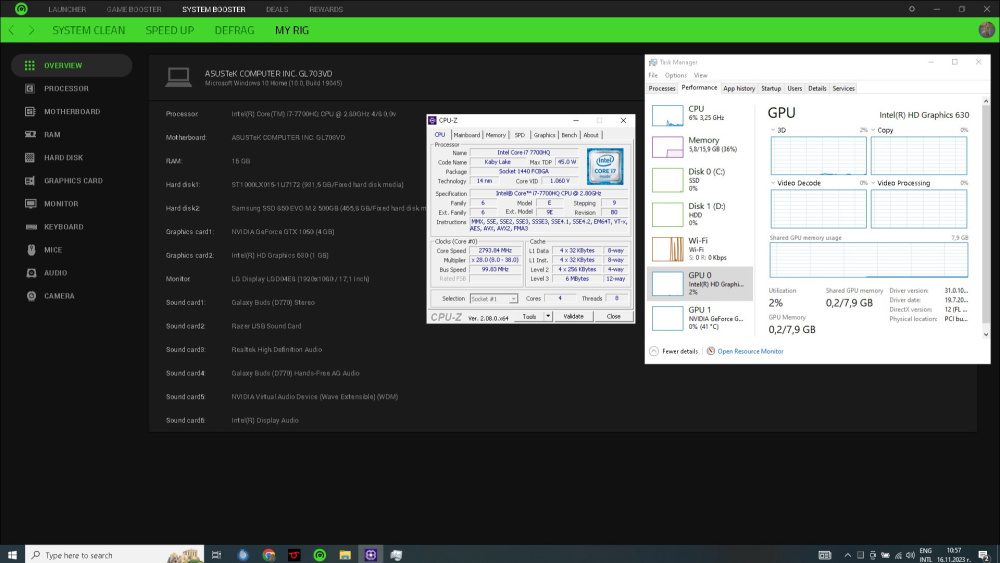
Task: Open the About tab in CPU-Z
Action: click(x=591, y=135)
